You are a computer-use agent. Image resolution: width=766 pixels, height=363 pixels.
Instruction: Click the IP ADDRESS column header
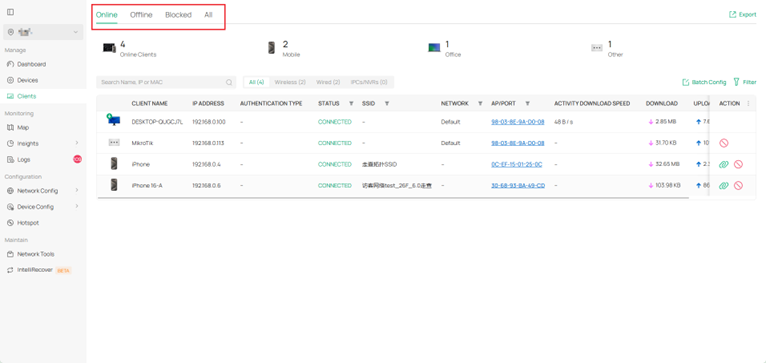(x=208, y=104)
